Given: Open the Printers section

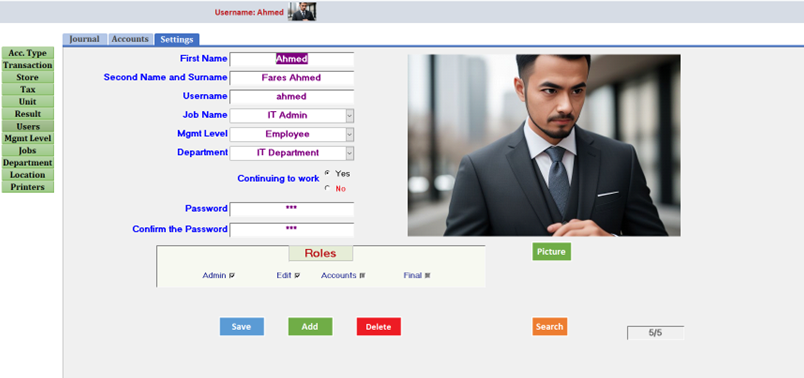Looking at the screenshot, I should pyautogui.click(x=28, y=187).
